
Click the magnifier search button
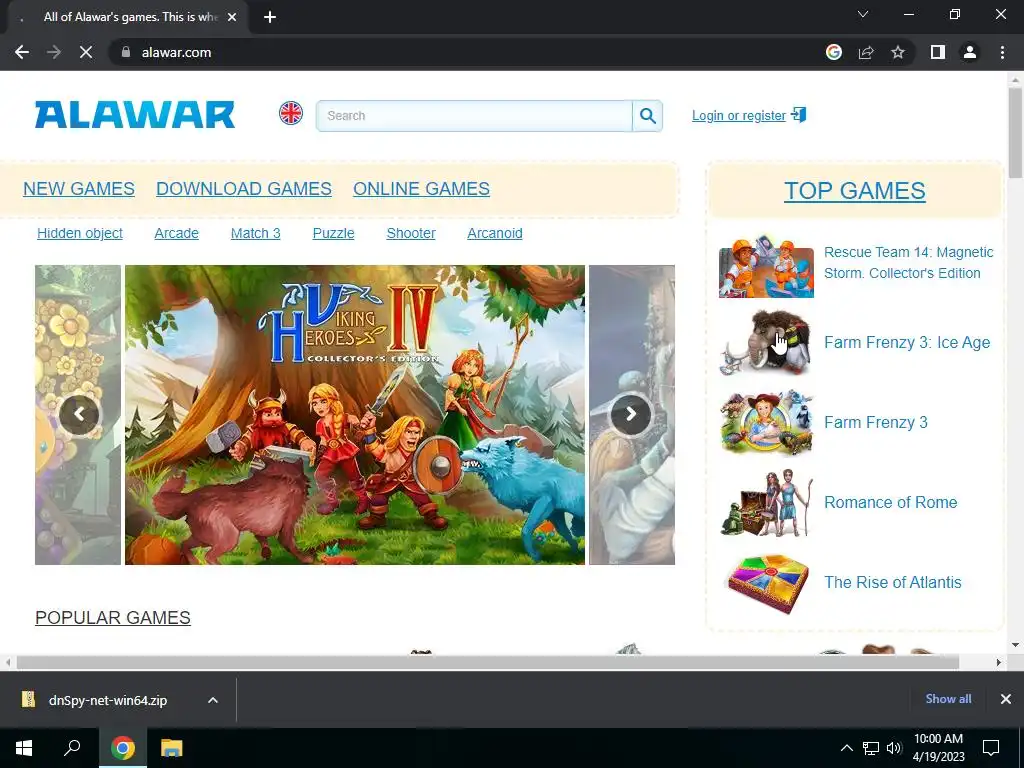[x=647, y=116]
